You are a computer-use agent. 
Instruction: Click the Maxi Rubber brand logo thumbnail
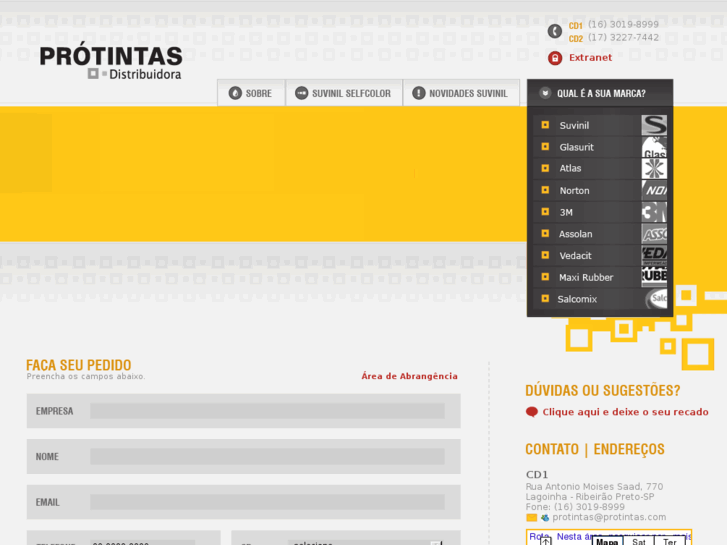click(654, 277)
